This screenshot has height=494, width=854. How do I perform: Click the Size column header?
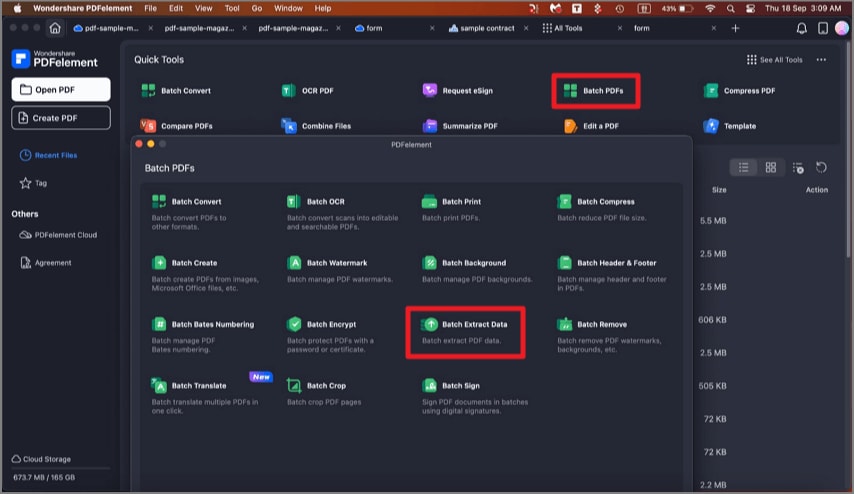coord(719,190)
